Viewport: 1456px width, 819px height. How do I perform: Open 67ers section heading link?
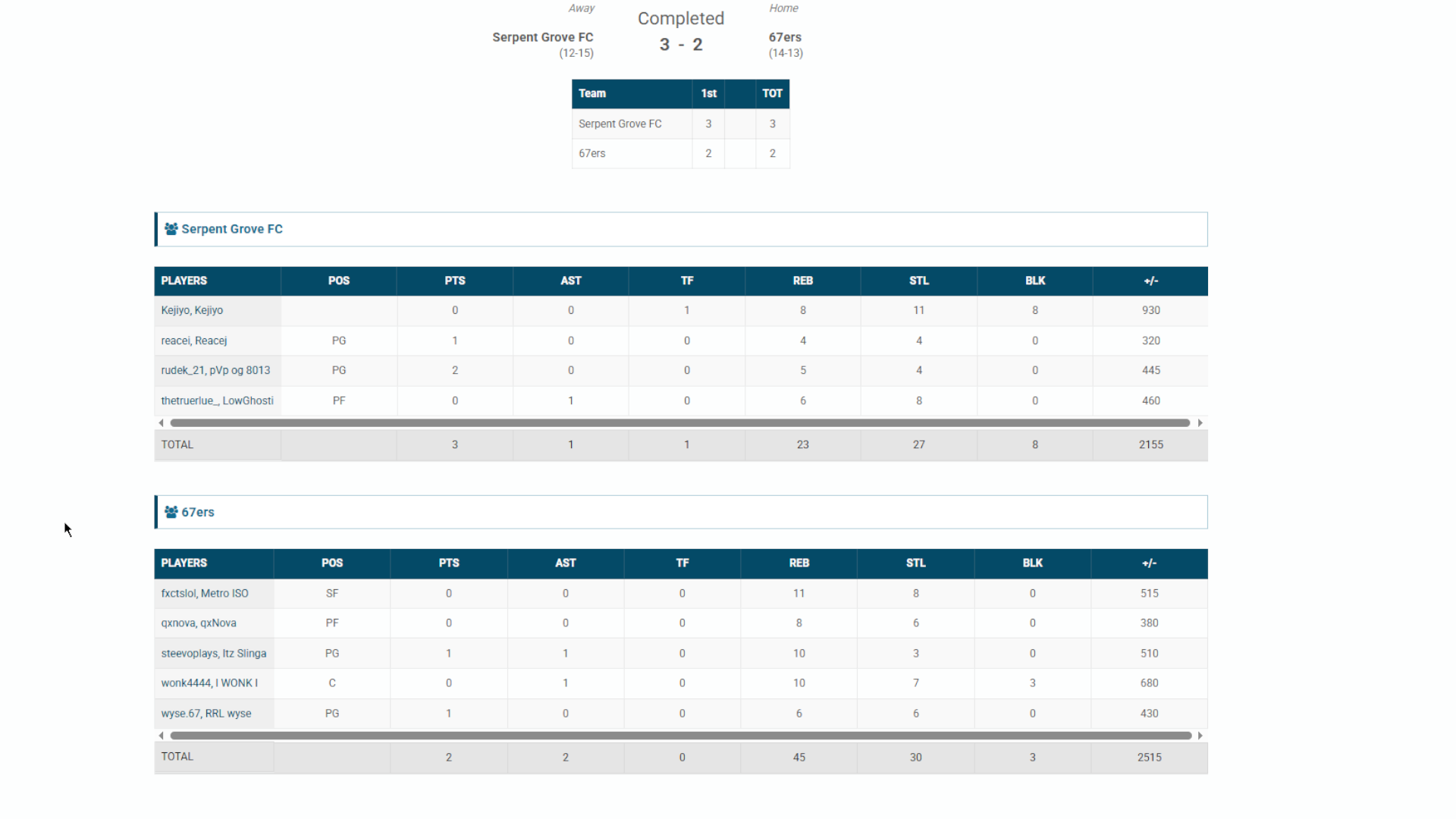coord(198,512)
